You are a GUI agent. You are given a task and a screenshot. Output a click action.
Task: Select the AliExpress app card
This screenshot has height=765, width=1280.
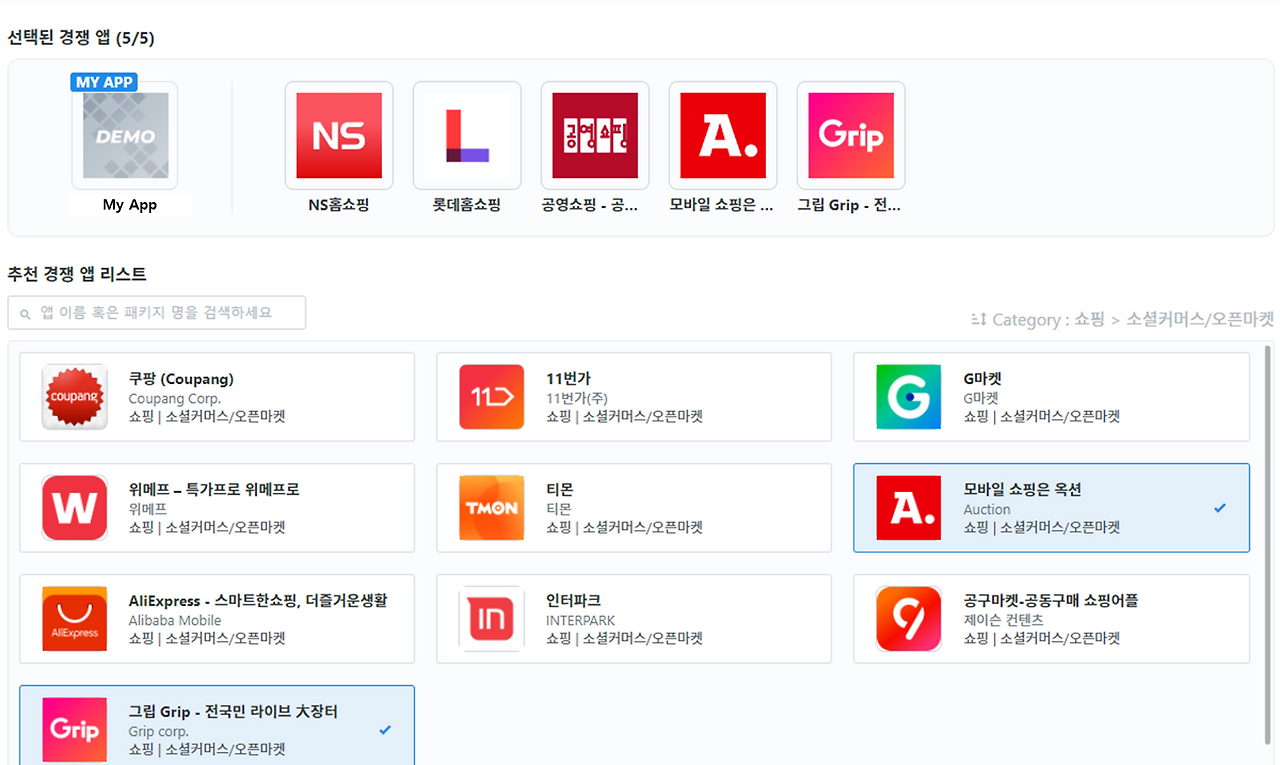coord(217,619)
